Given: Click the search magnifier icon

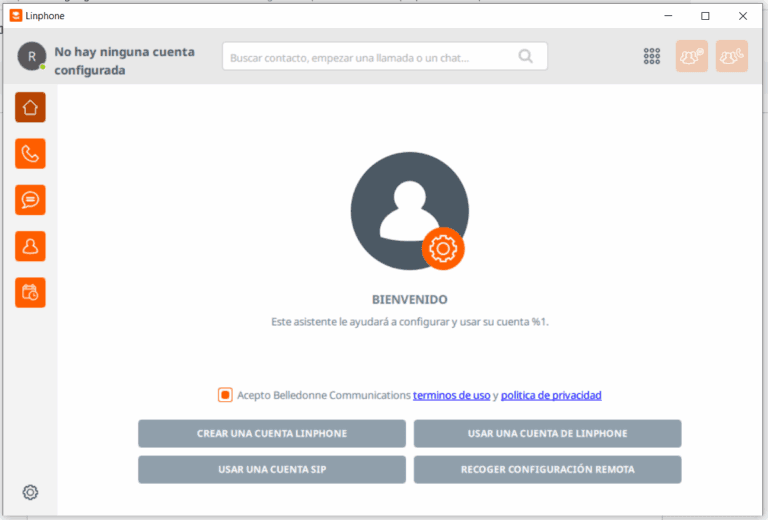Looking at the screenshot, I should click(526, 56).
